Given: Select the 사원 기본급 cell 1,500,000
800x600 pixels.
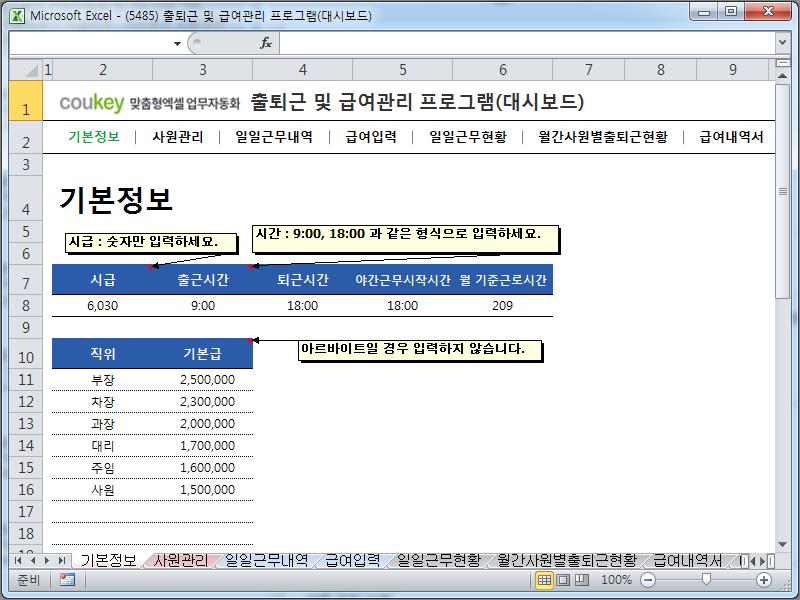Looking at the screenshot, I should [203, 489].
